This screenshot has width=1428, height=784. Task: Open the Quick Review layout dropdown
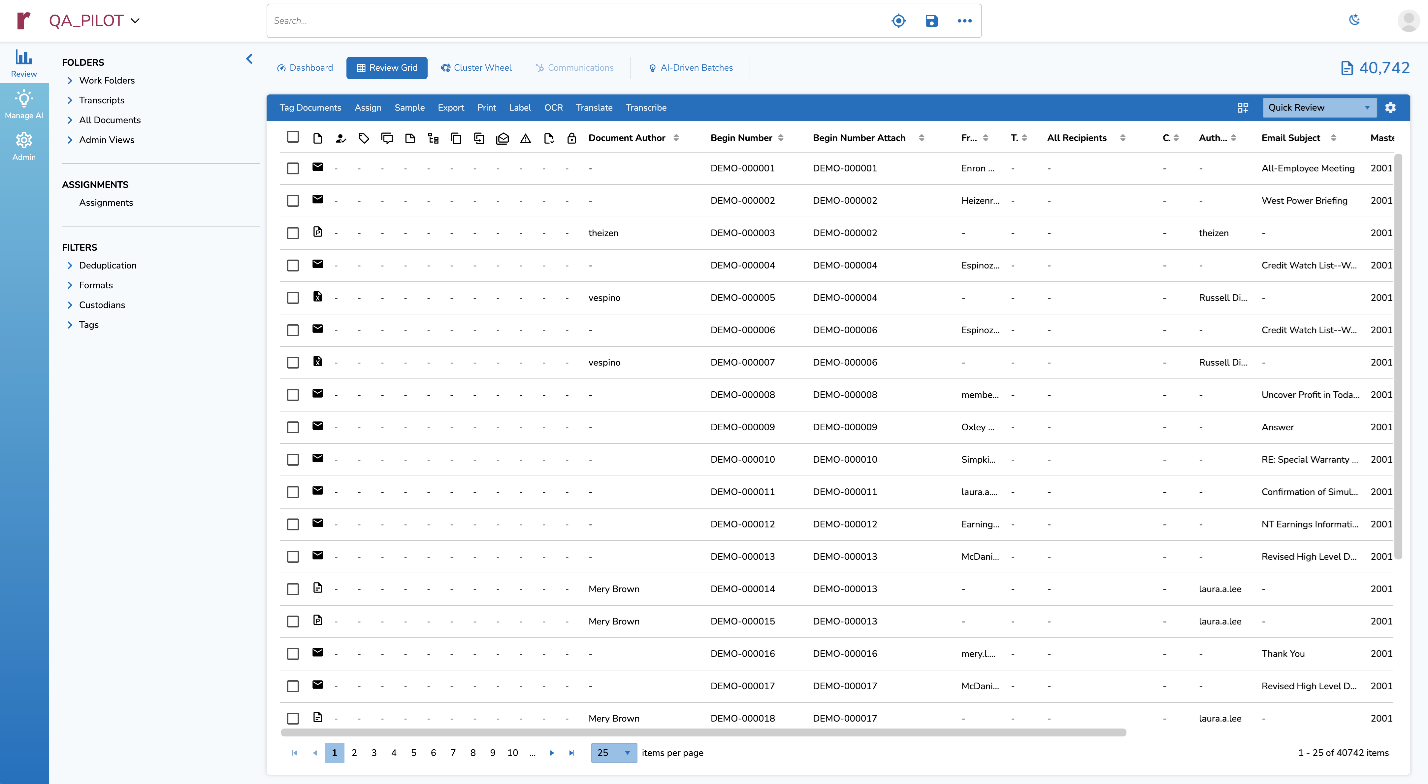[x=1320, y=107]
